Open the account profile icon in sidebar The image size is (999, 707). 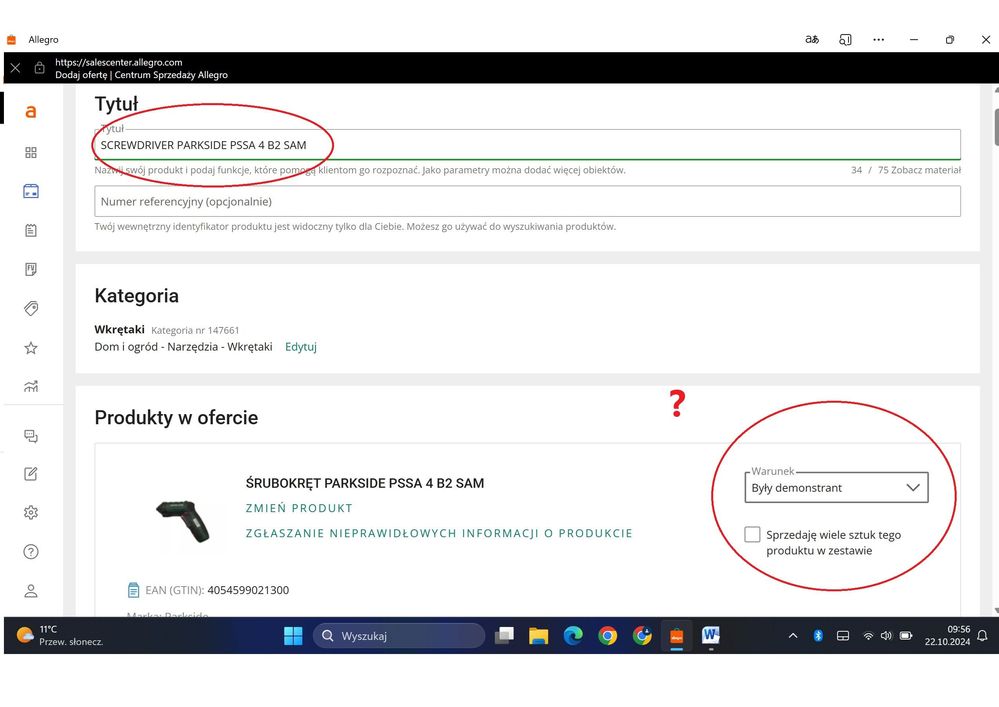(x=31, y=591)
